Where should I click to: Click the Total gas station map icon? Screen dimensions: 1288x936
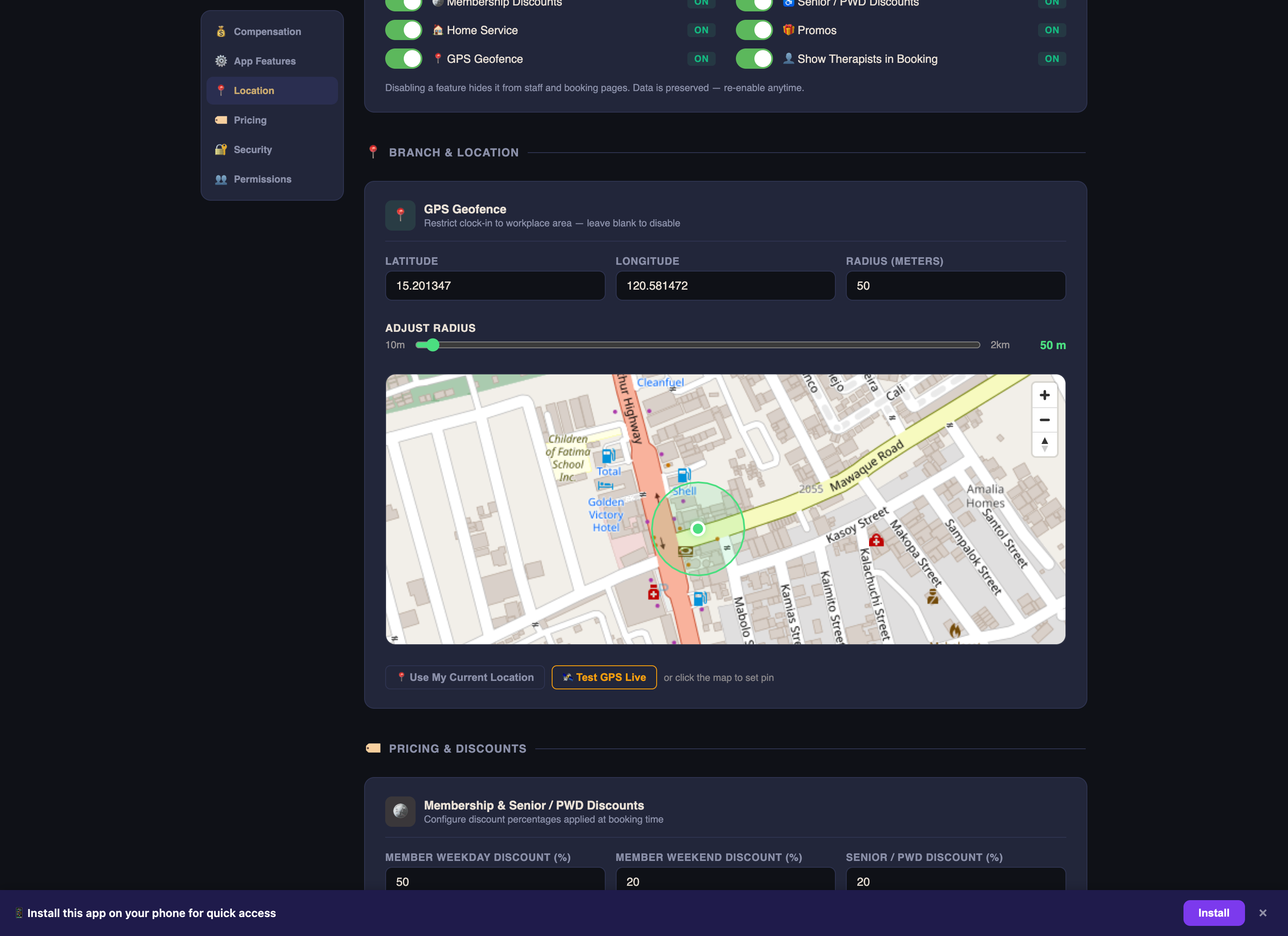pyautogui.click(x=608, y=455)
